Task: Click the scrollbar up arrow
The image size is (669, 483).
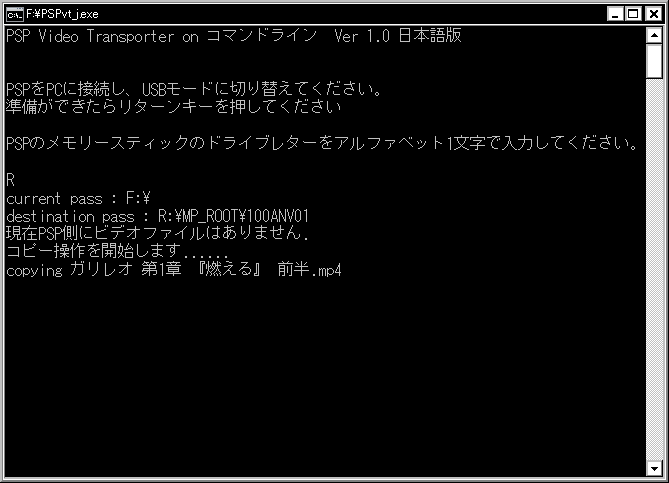Action: point(654,35)
